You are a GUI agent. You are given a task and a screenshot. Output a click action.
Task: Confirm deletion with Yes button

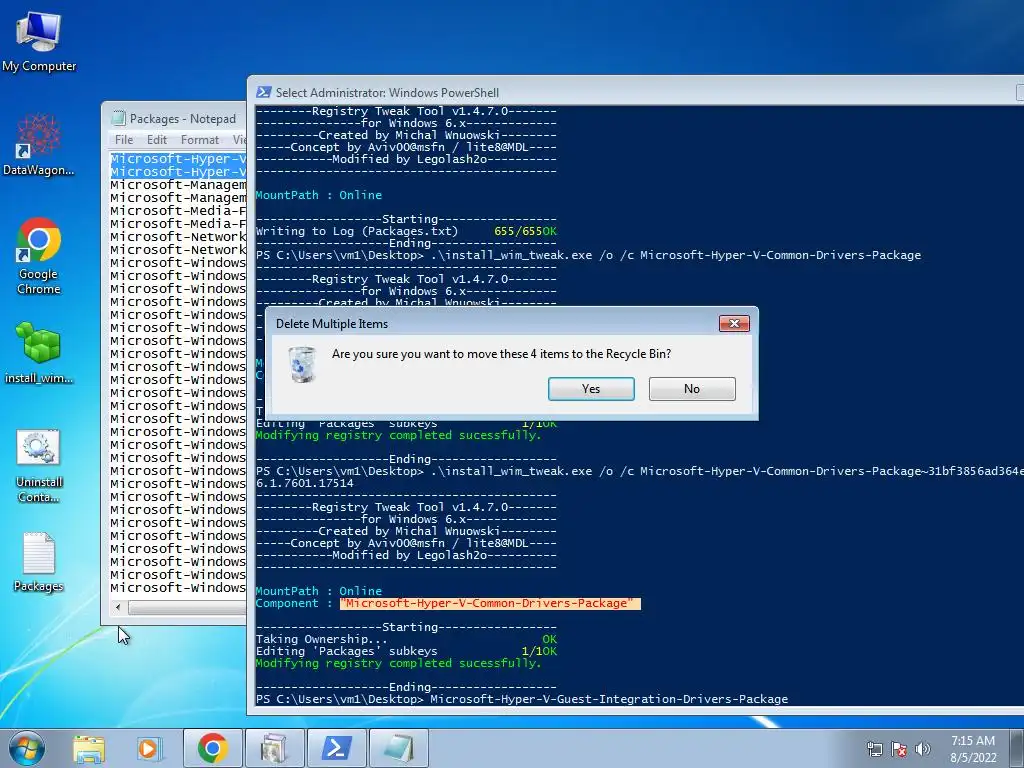point(591,389)
